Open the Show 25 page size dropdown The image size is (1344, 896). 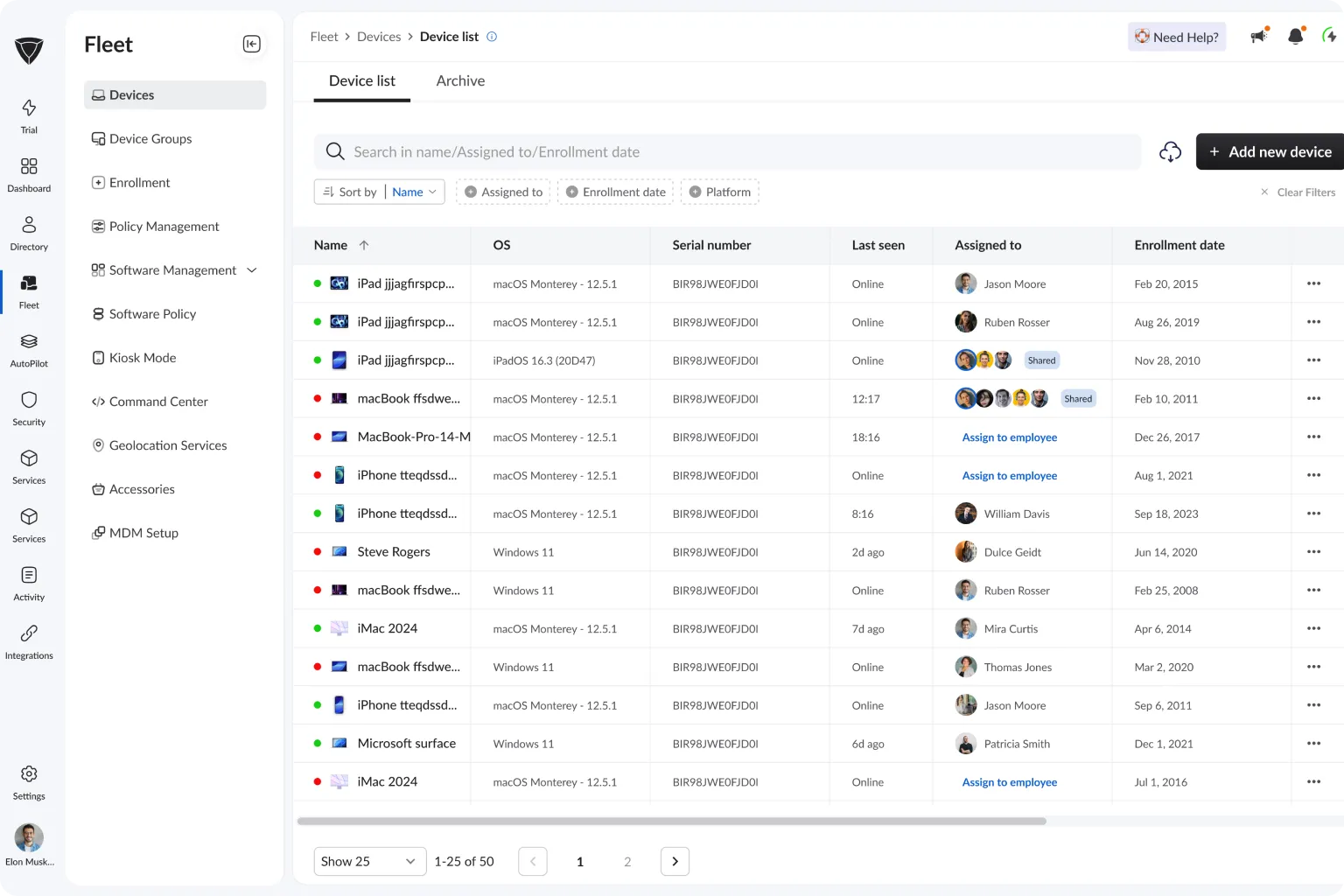(369, 861)
